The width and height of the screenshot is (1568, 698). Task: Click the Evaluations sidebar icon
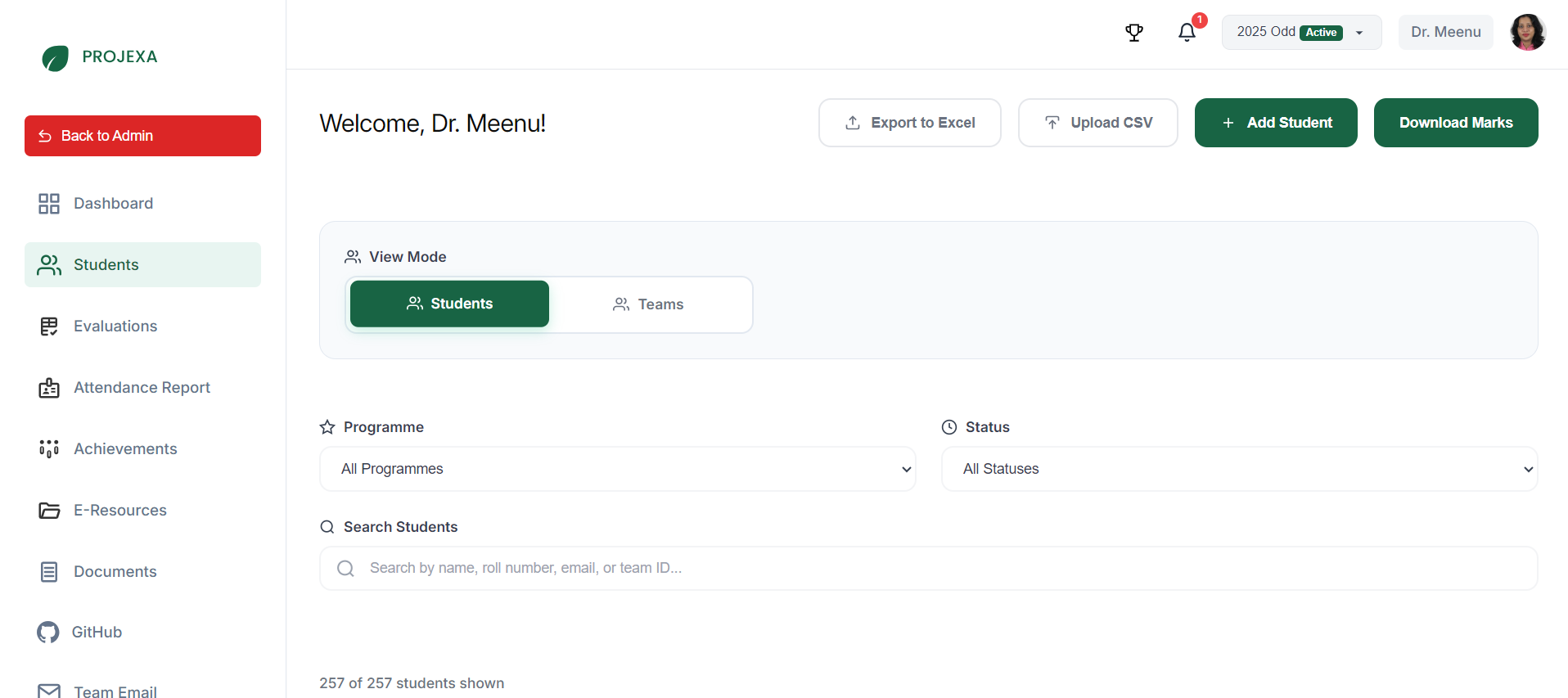point(49,326)
